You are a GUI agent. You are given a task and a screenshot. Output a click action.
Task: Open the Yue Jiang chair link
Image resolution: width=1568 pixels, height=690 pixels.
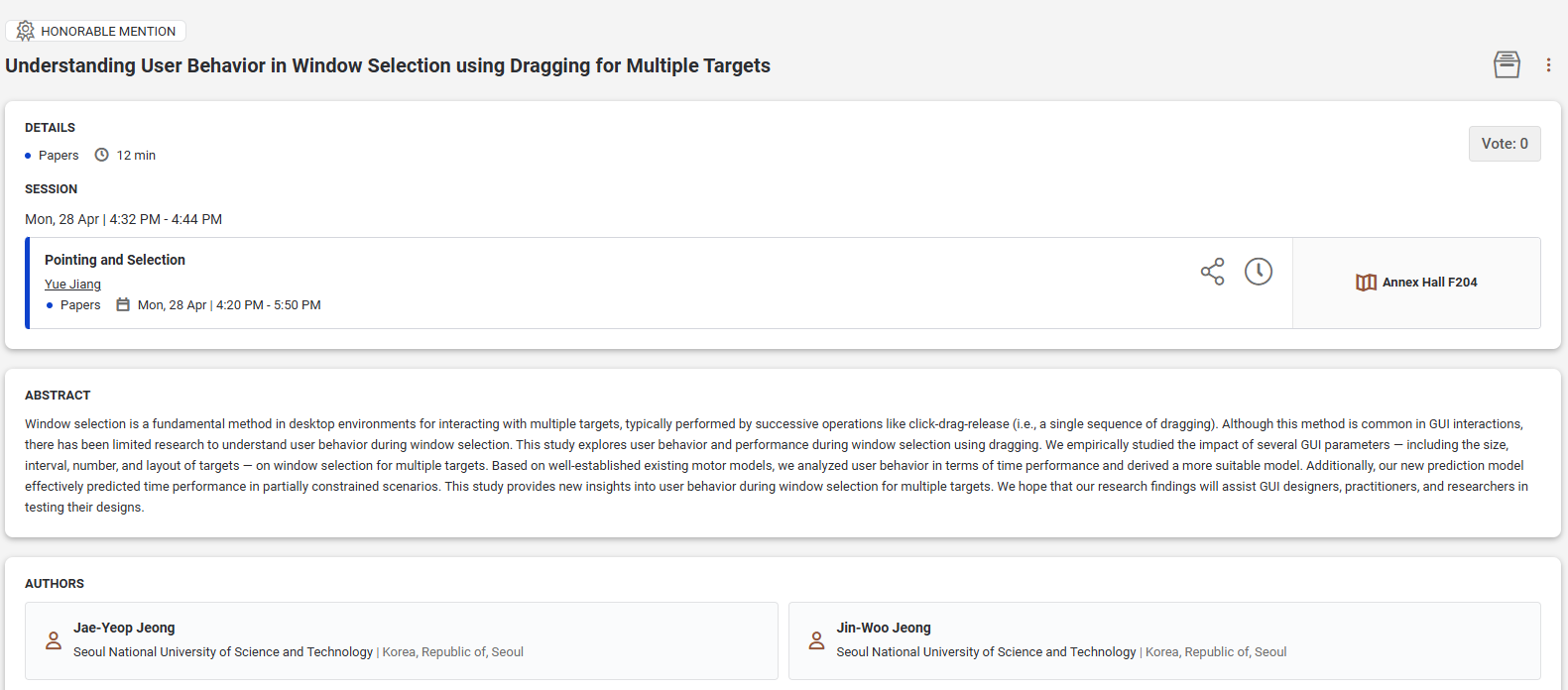[x=72, y=285]
